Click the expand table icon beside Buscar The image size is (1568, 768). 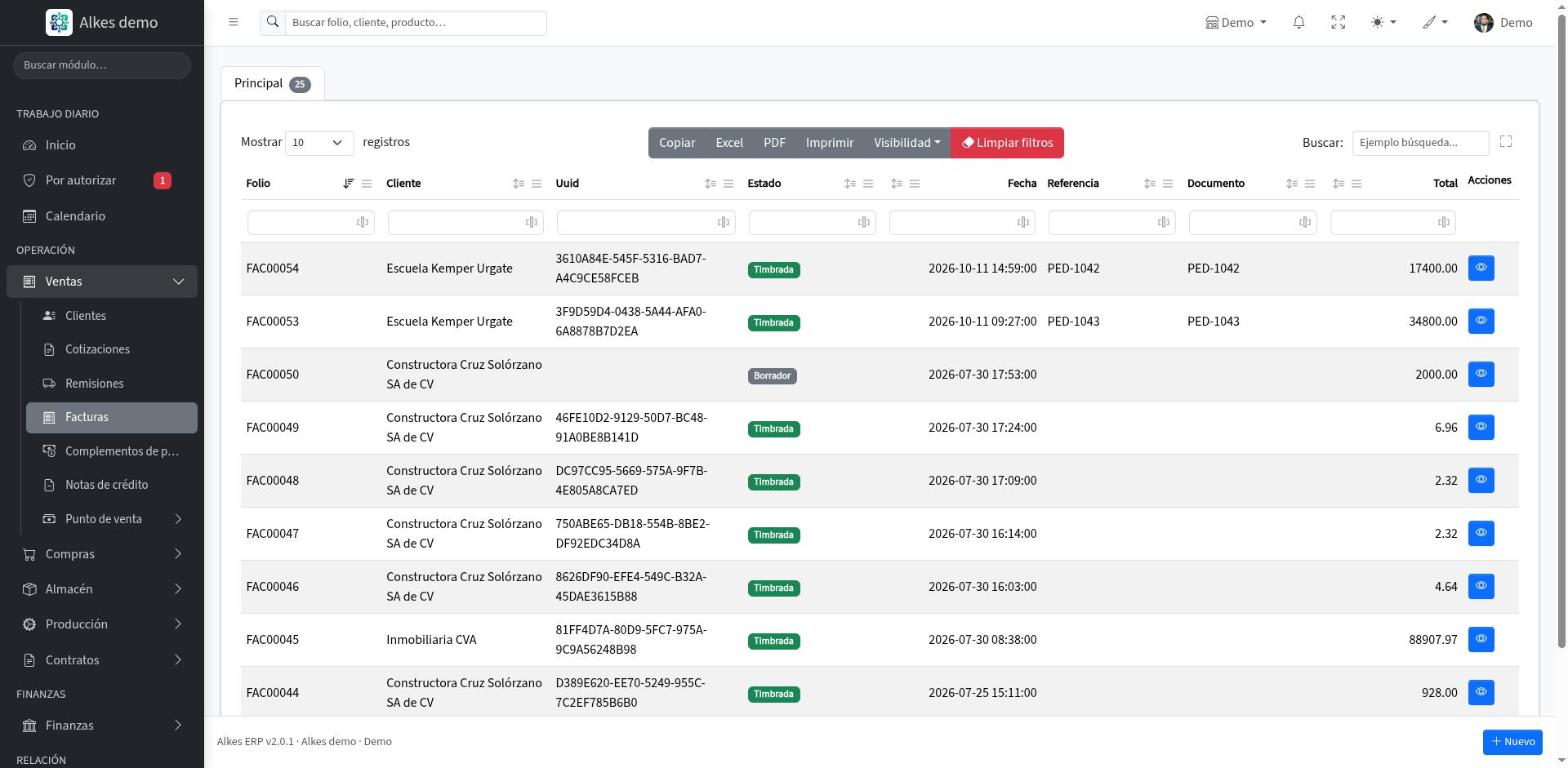[x=1505, y=142]
